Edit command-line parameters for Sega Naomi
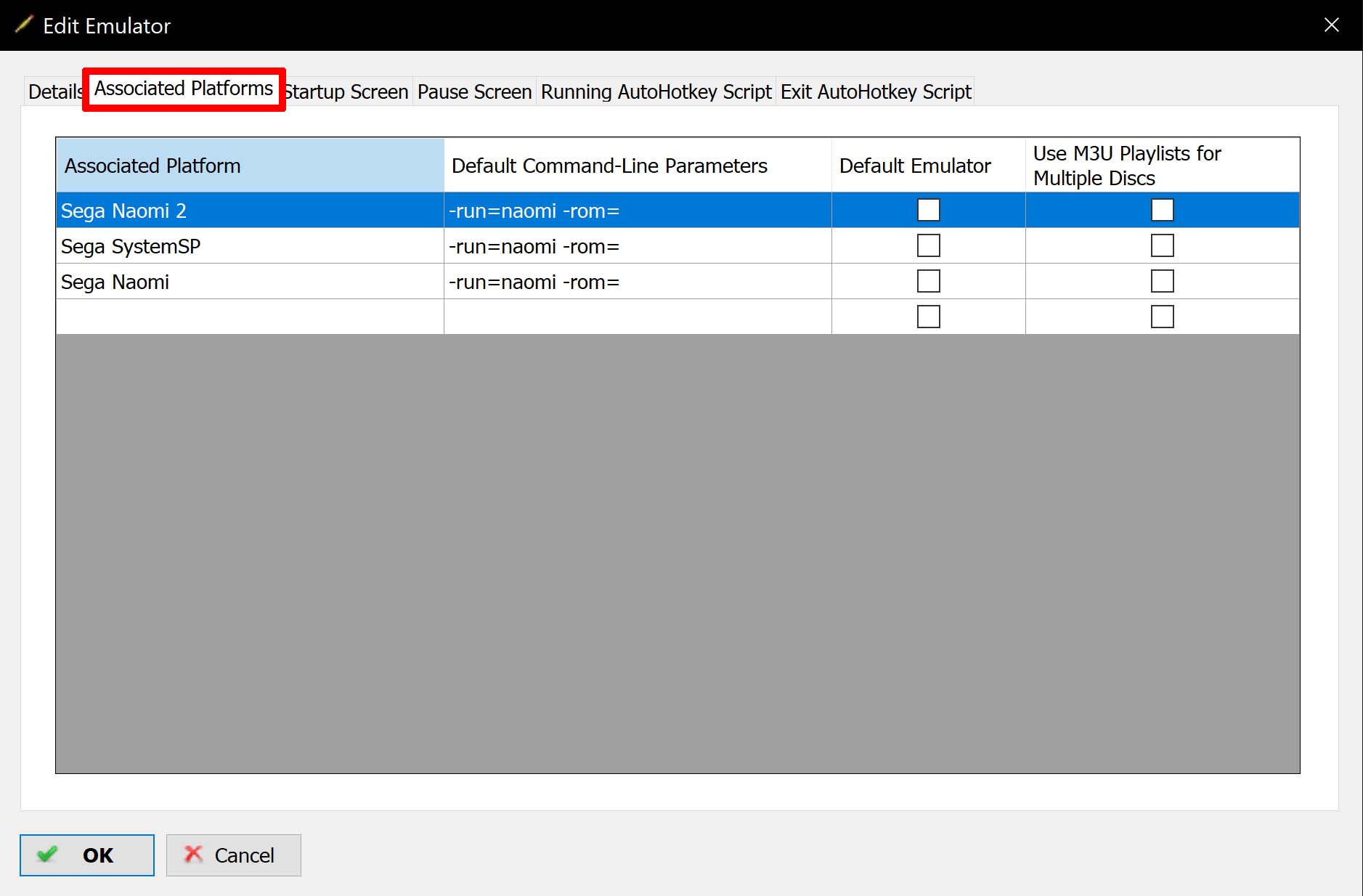1363x896 pixels. click(638, 282)
